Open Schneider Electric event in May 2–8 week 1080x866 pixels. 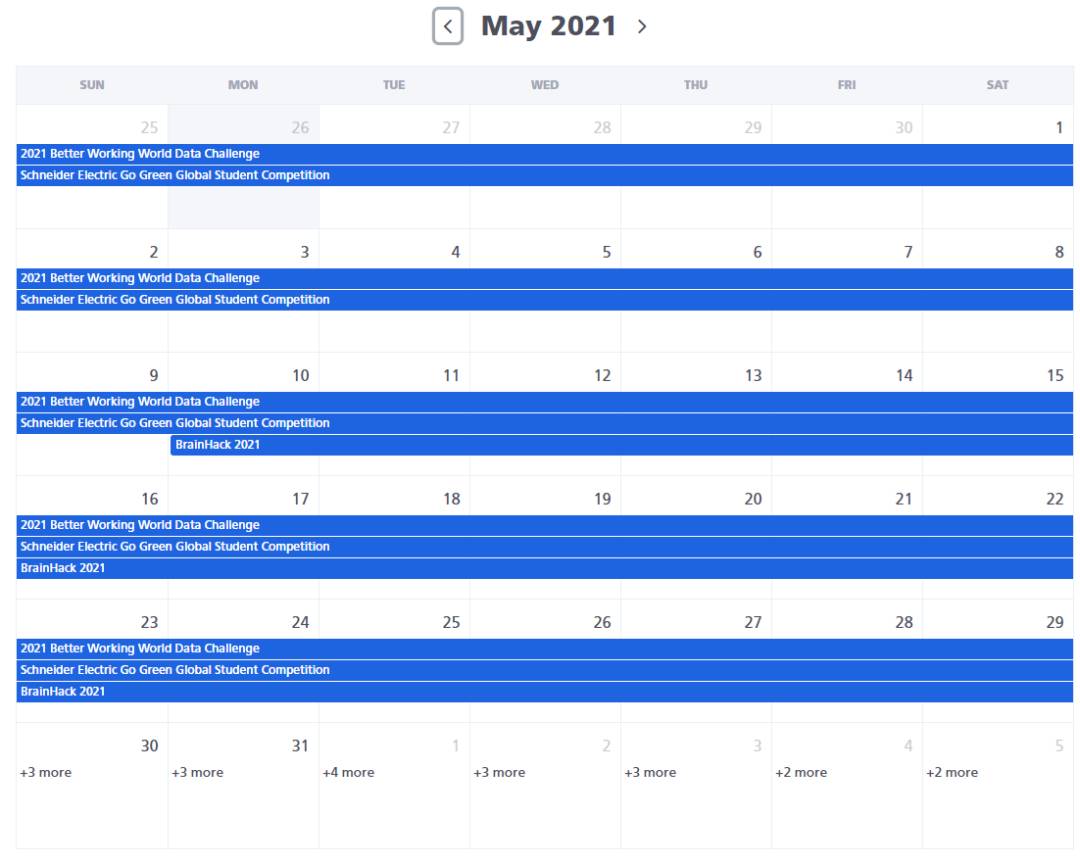(x=544, y=300)
